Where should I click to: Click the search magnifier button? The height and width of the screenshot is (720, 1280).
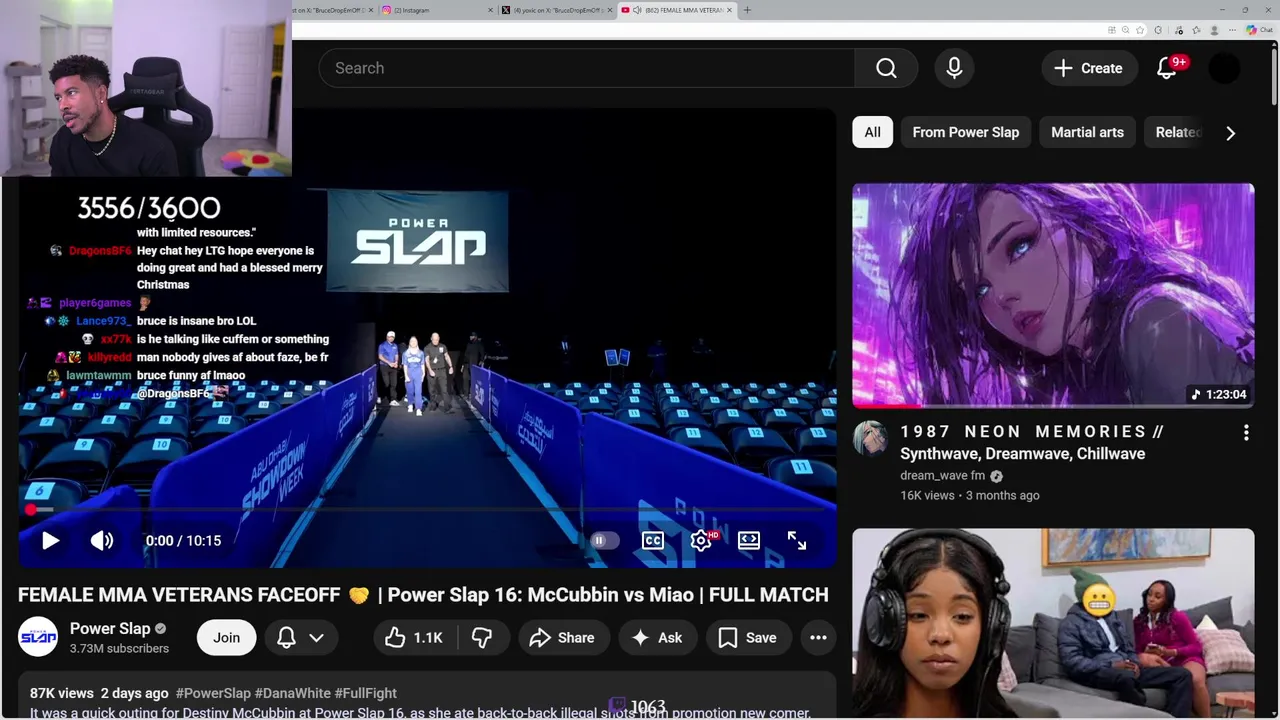tap(886, 68)
